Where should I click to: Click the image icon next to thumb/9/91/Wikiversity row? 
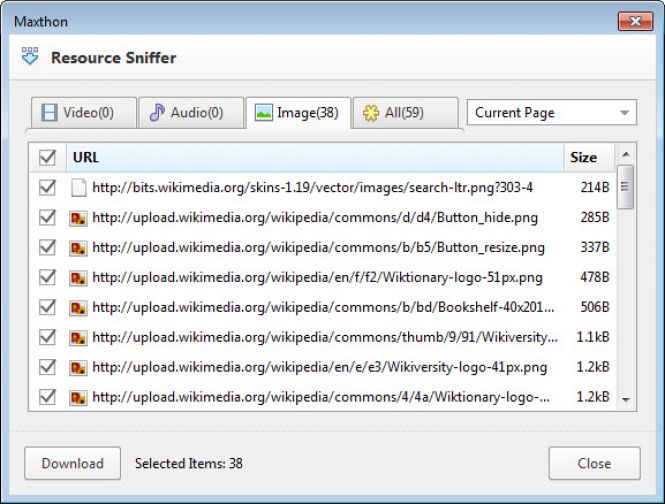tap(78, 338)
